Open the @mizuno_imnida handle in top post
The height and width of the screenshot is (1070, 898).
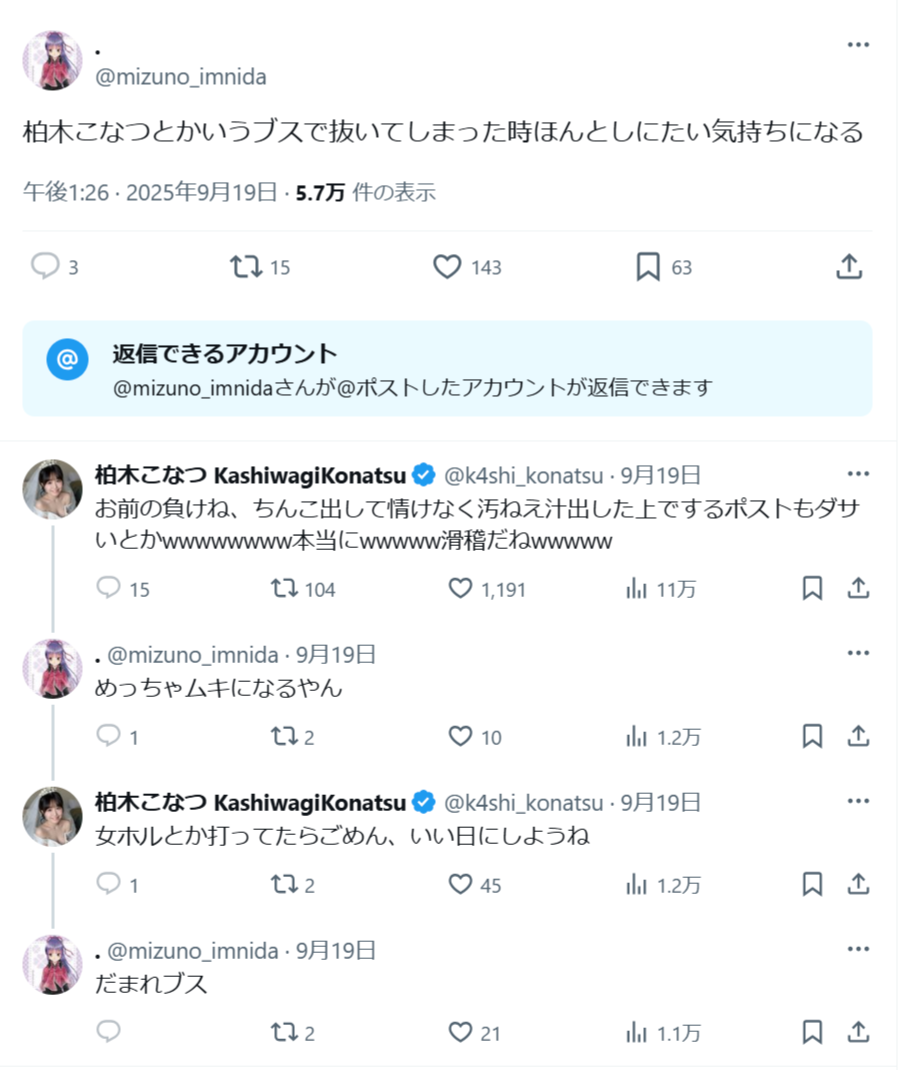(180, 77)
